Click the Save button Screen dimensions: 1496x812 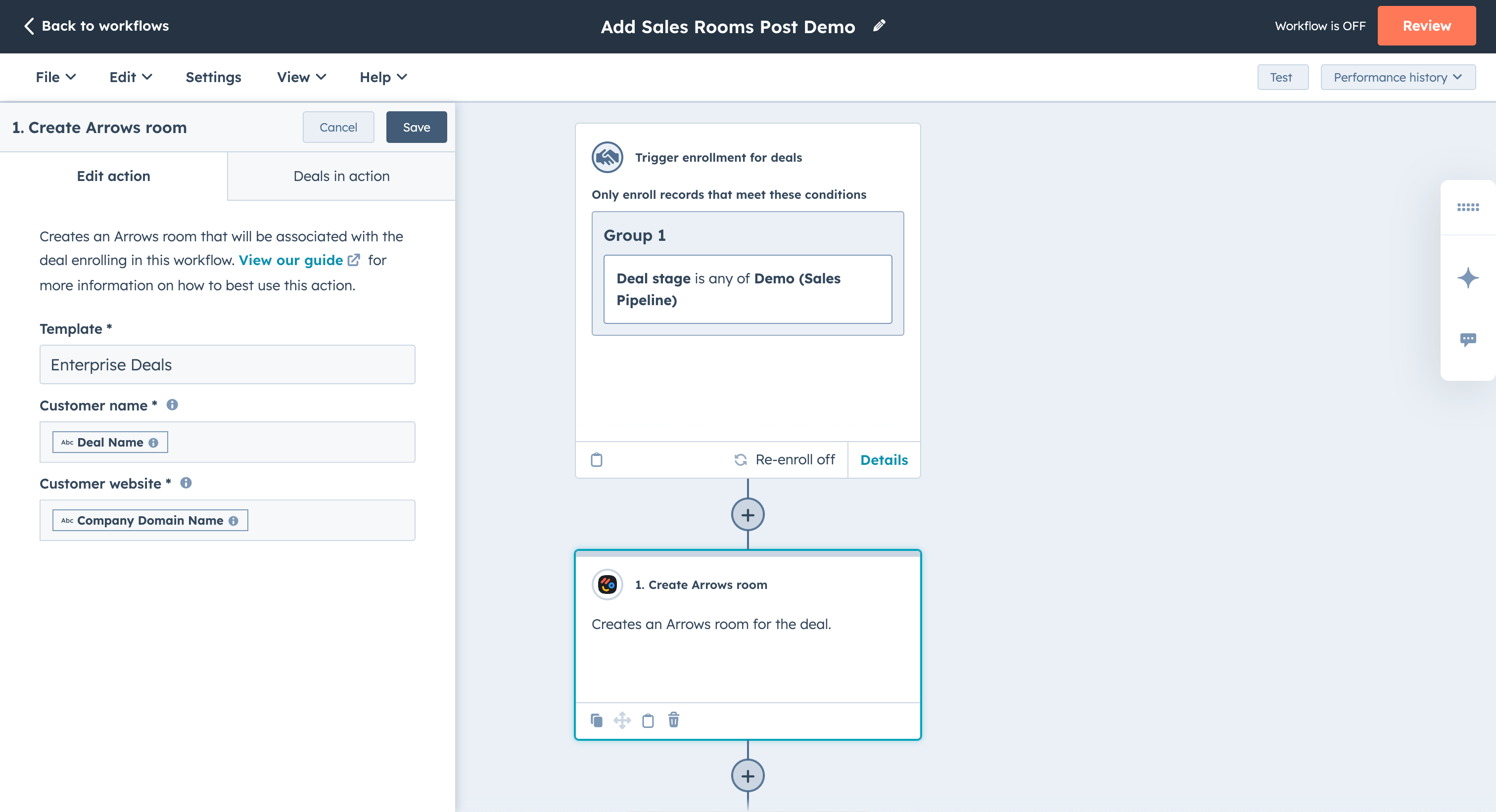click(x=417, y=127)
